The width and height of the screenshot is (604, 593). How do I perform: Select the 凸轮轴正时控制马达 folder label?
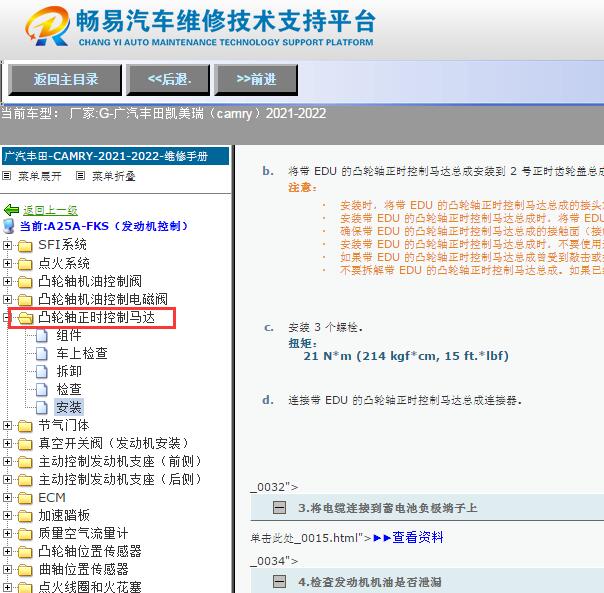pyautogui.click(x=97, y=317)
